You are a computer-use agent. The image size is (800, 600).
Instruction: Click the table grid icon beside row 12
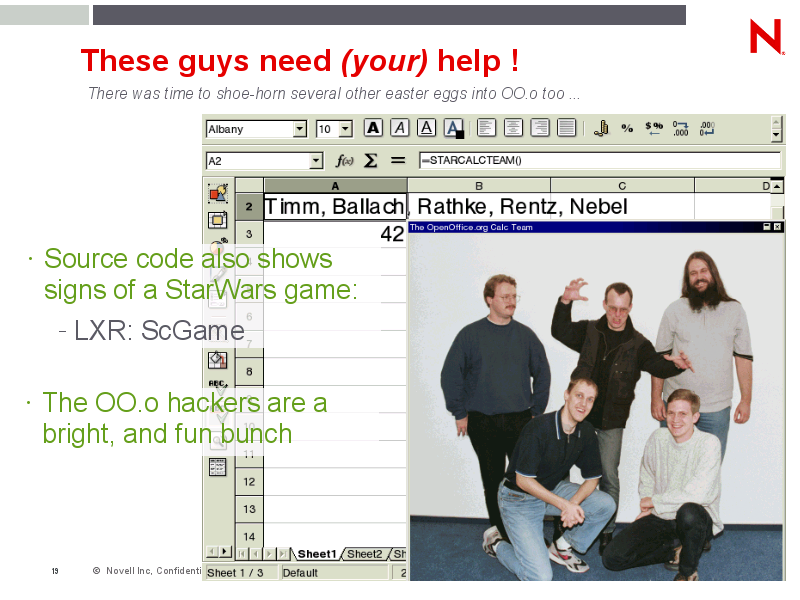tap(218, 467)
